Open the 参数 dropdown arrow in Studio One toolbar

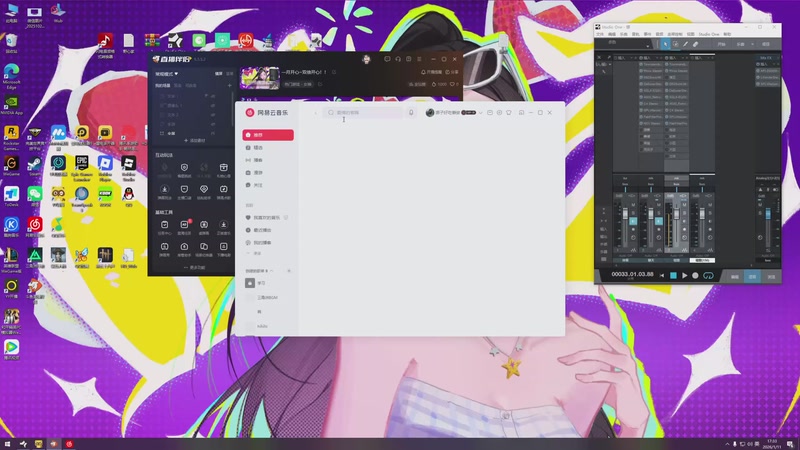pyautogui.click(x=648, y=46)
